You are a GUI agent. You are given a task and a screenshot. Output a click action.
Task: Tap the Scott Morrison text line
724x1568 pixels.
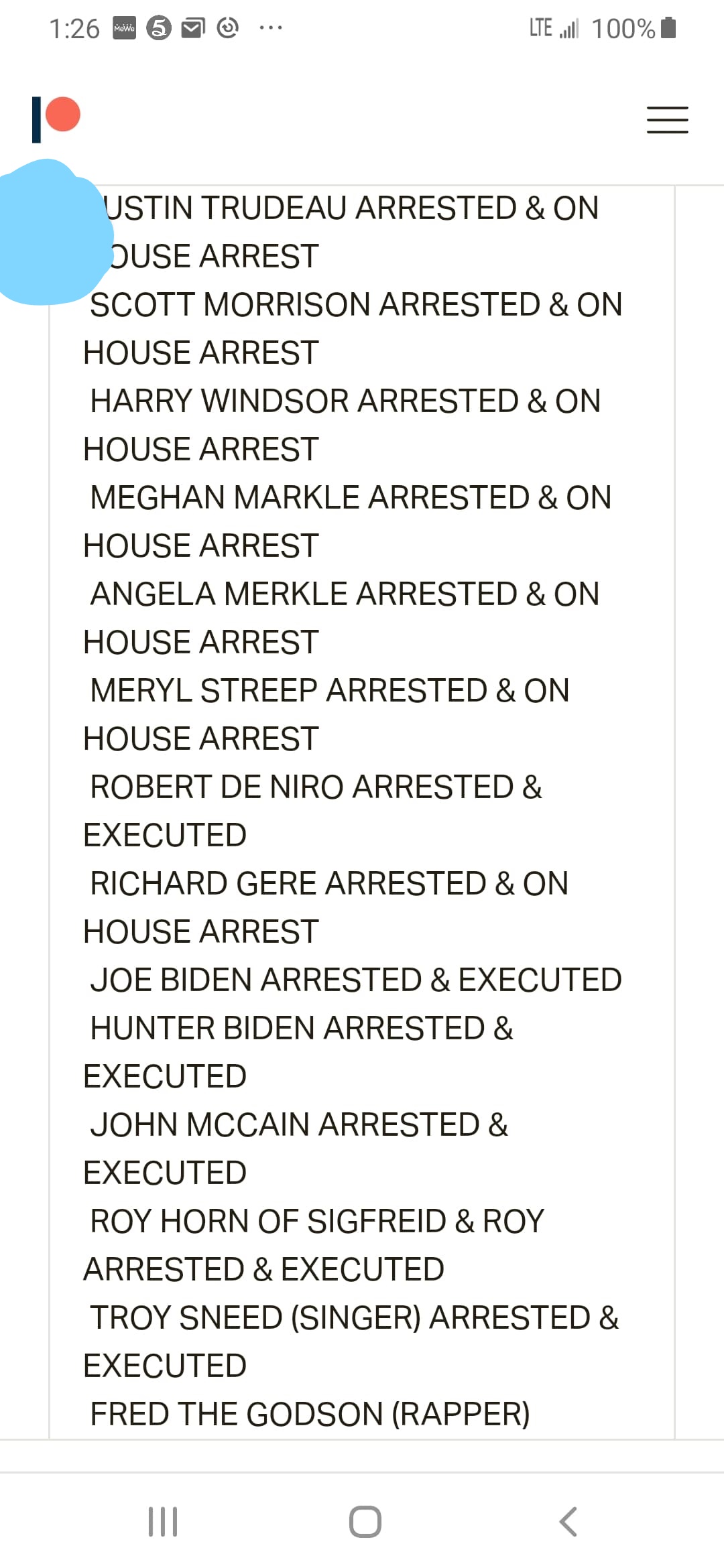click(356, 305)
